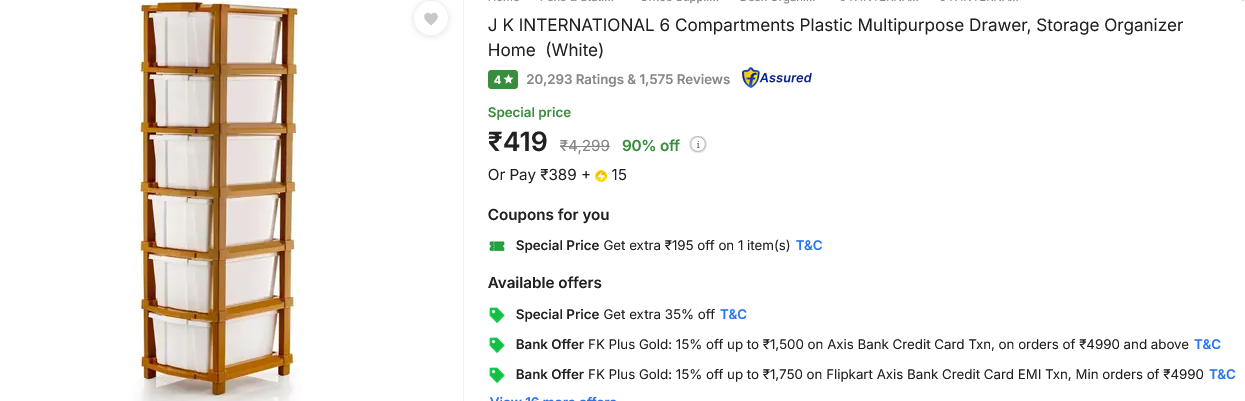Open T&C for extra ₹195 off coupon

coord(809,245)
